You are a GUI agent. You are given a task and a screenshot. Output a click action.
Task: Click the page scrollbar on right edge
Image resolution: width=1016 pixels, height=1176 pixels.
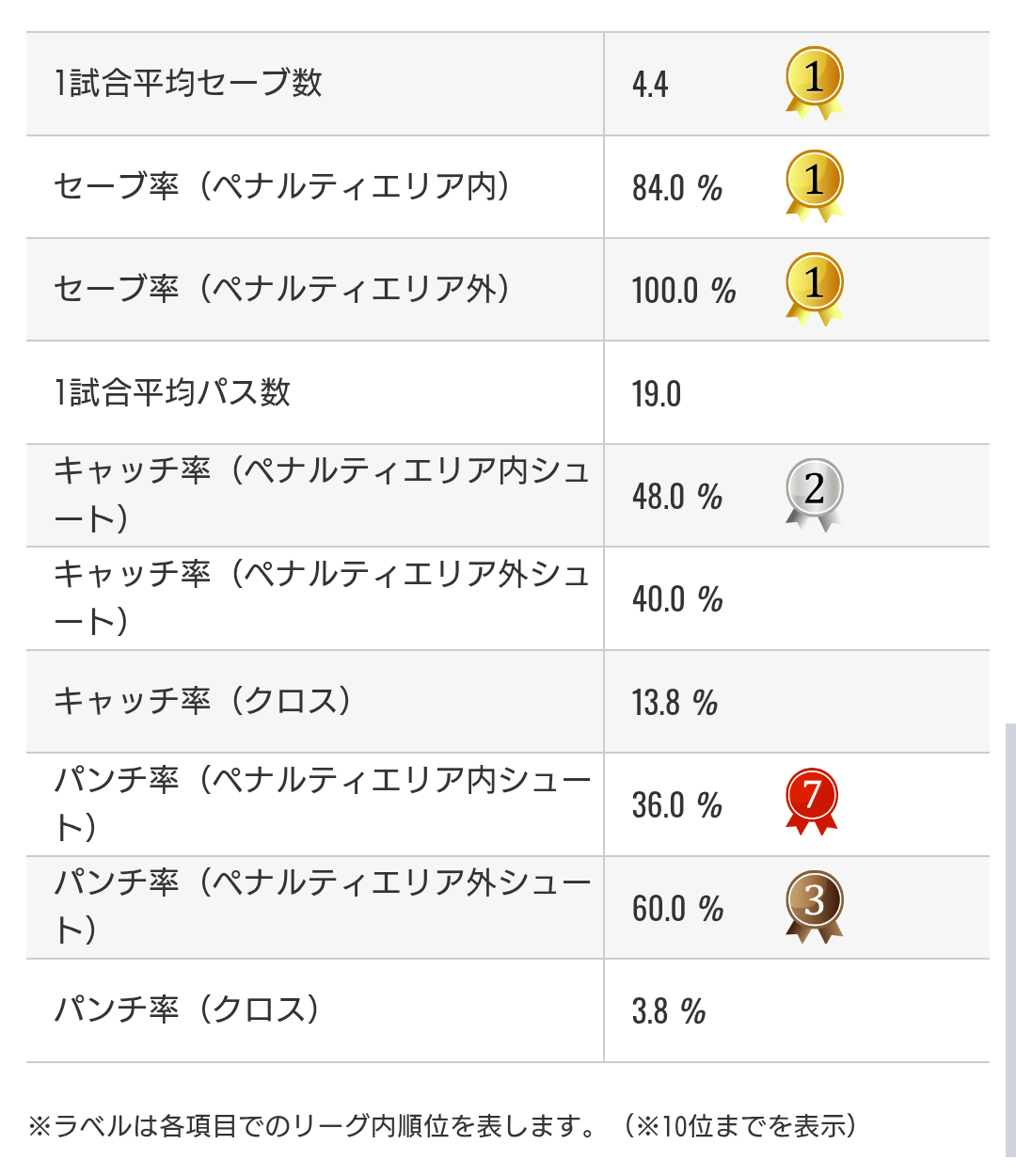click(x=1010, y=939)
